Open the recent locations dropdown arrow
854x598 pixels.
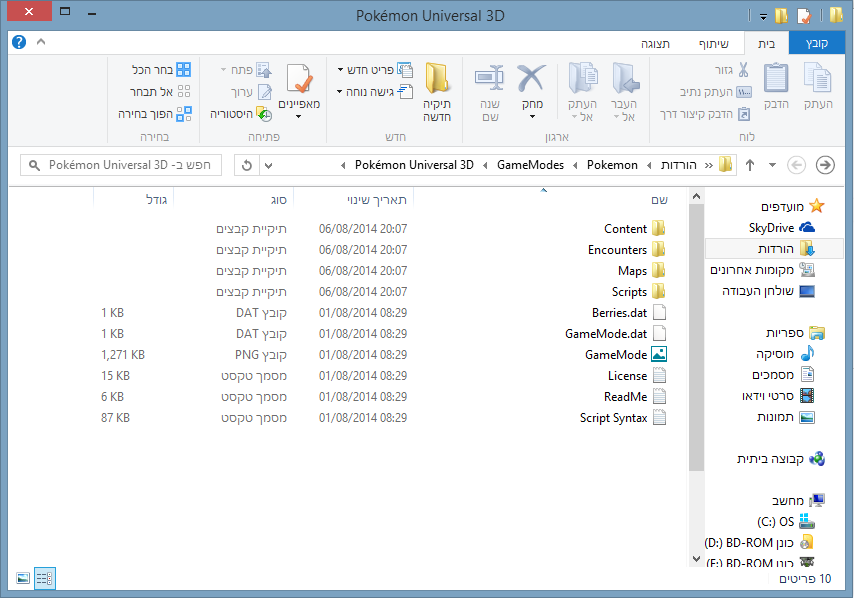(772, 165)
